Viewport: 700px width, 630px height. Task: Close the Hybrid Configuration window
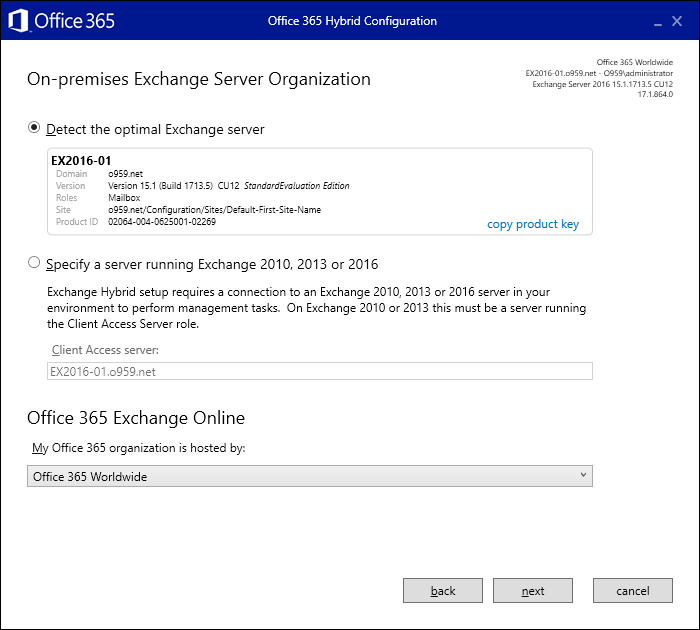[x=677, y=21]
